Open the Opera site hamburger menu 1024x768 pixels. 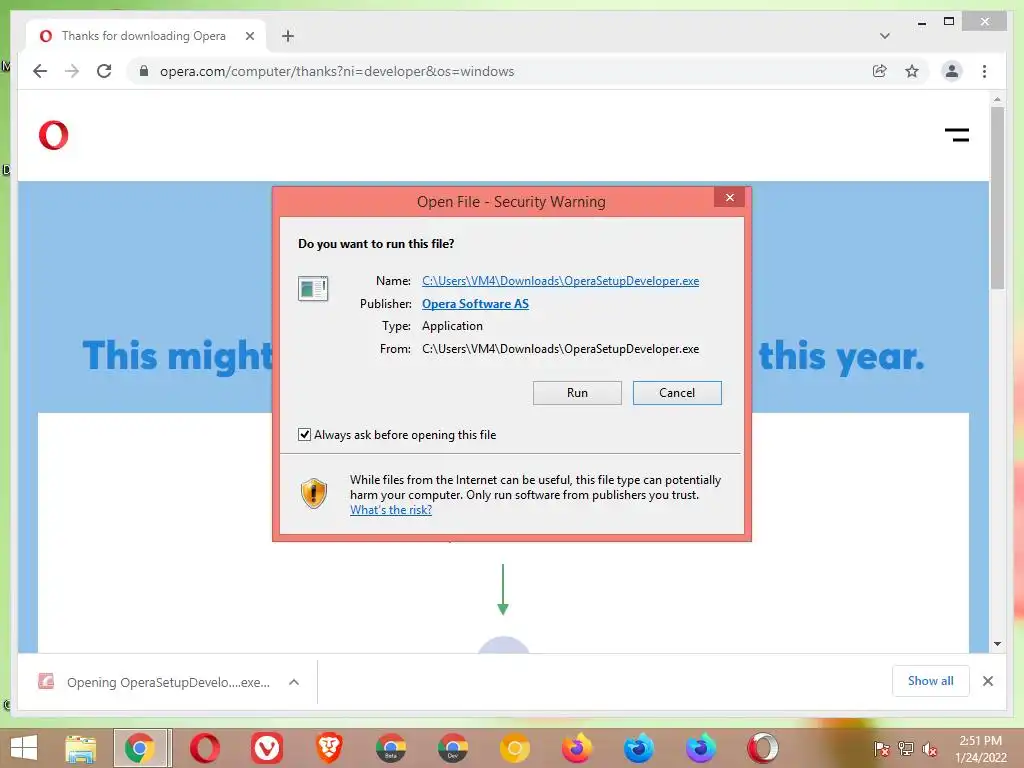(957, 135)
